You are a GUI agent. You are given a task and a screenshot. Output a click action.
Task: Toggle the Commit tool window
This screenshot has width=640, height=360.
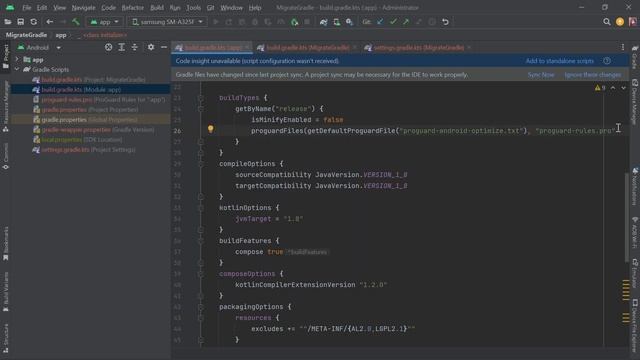pyautogui.click(x=6, y=157)
